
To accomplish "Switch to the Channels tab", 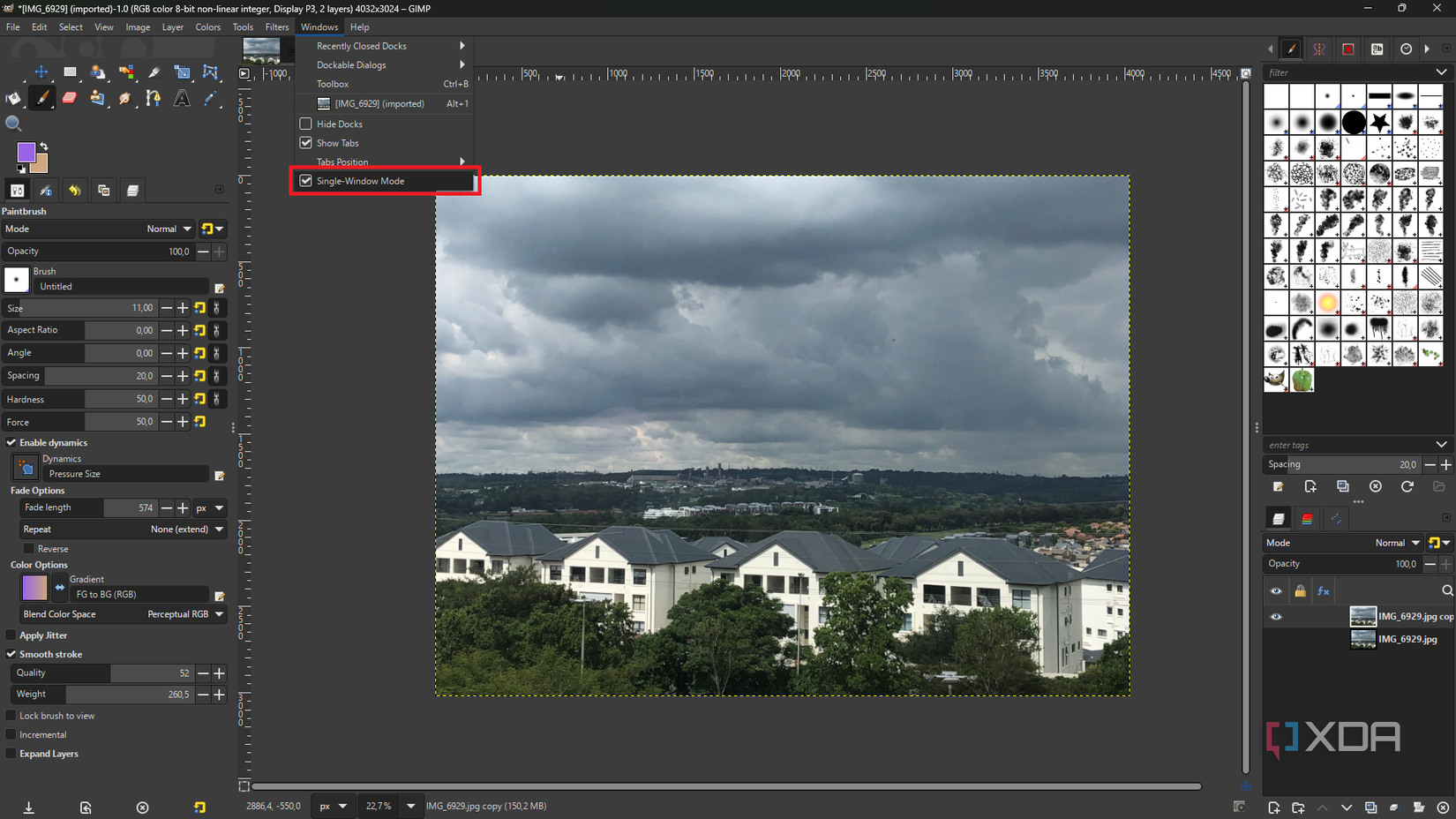I will 1307,518.
